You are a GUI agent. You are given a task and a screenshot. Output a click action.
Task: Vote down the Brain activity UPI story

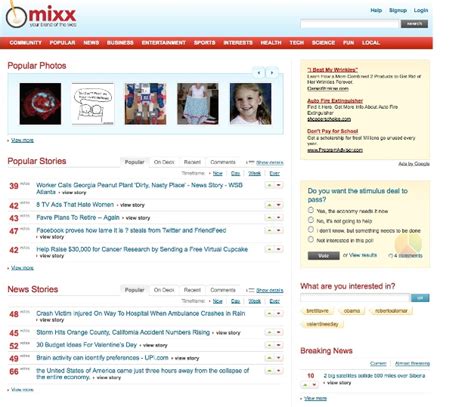(279, 358)
